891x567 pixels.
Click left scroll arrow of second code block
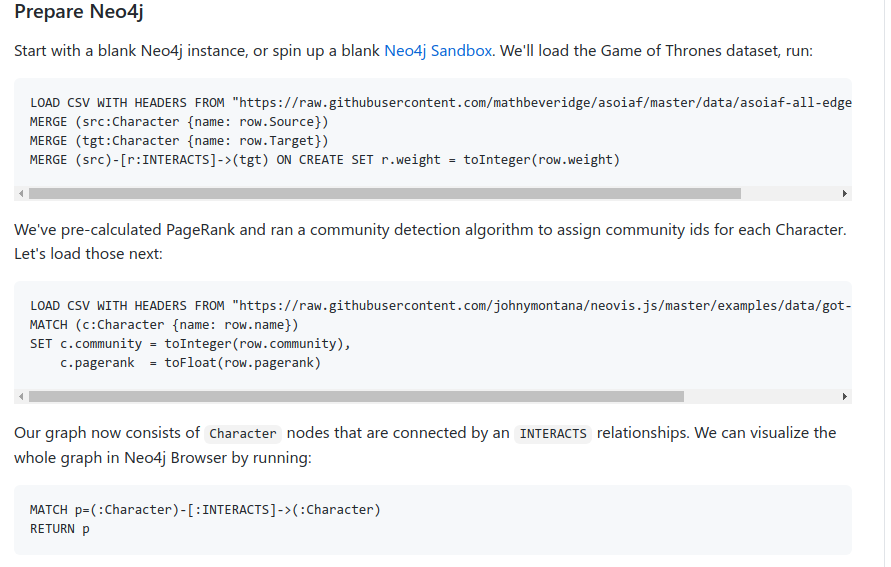point(21,397)
